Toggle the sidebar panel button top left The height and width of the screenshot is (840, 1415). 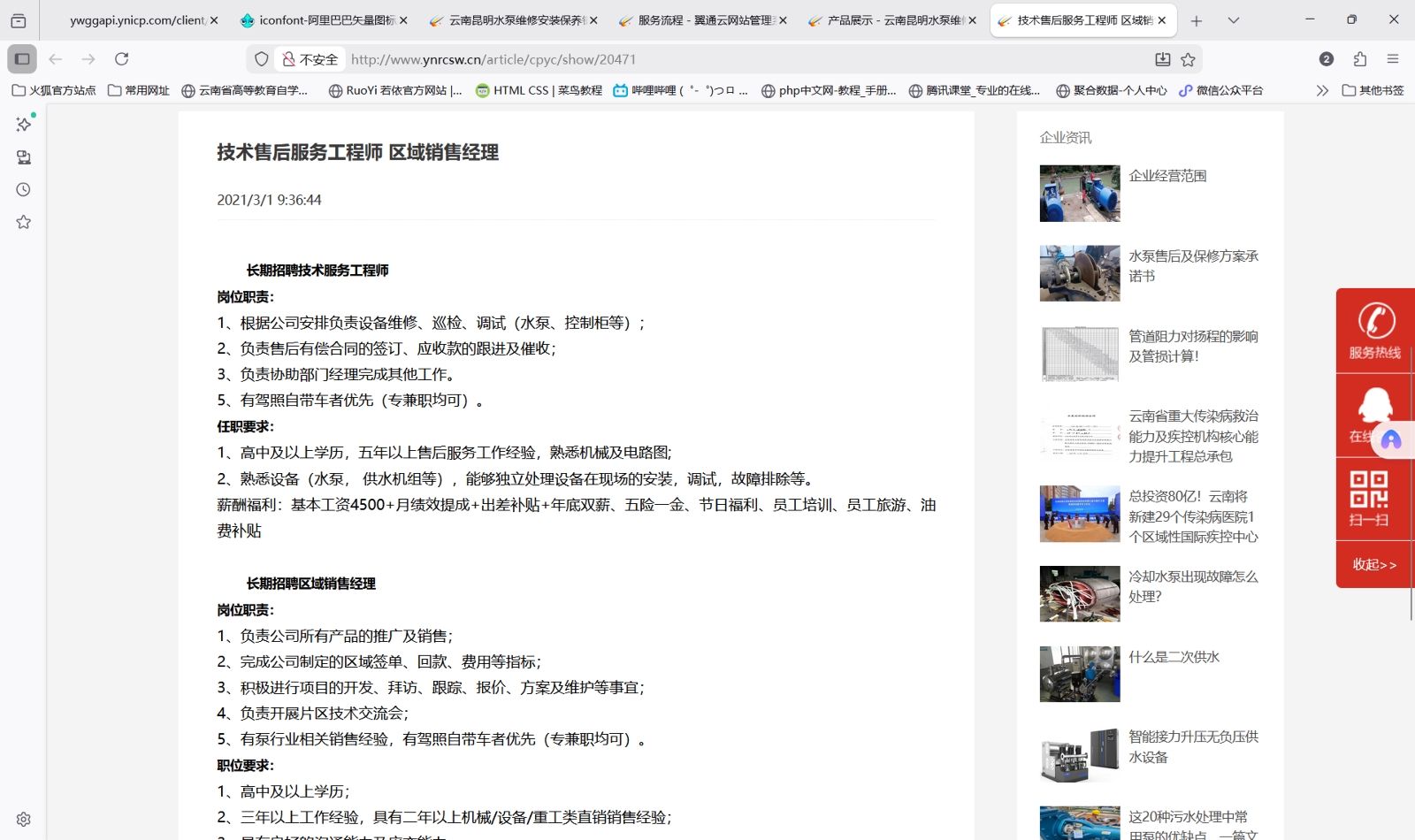click(21, 59)
